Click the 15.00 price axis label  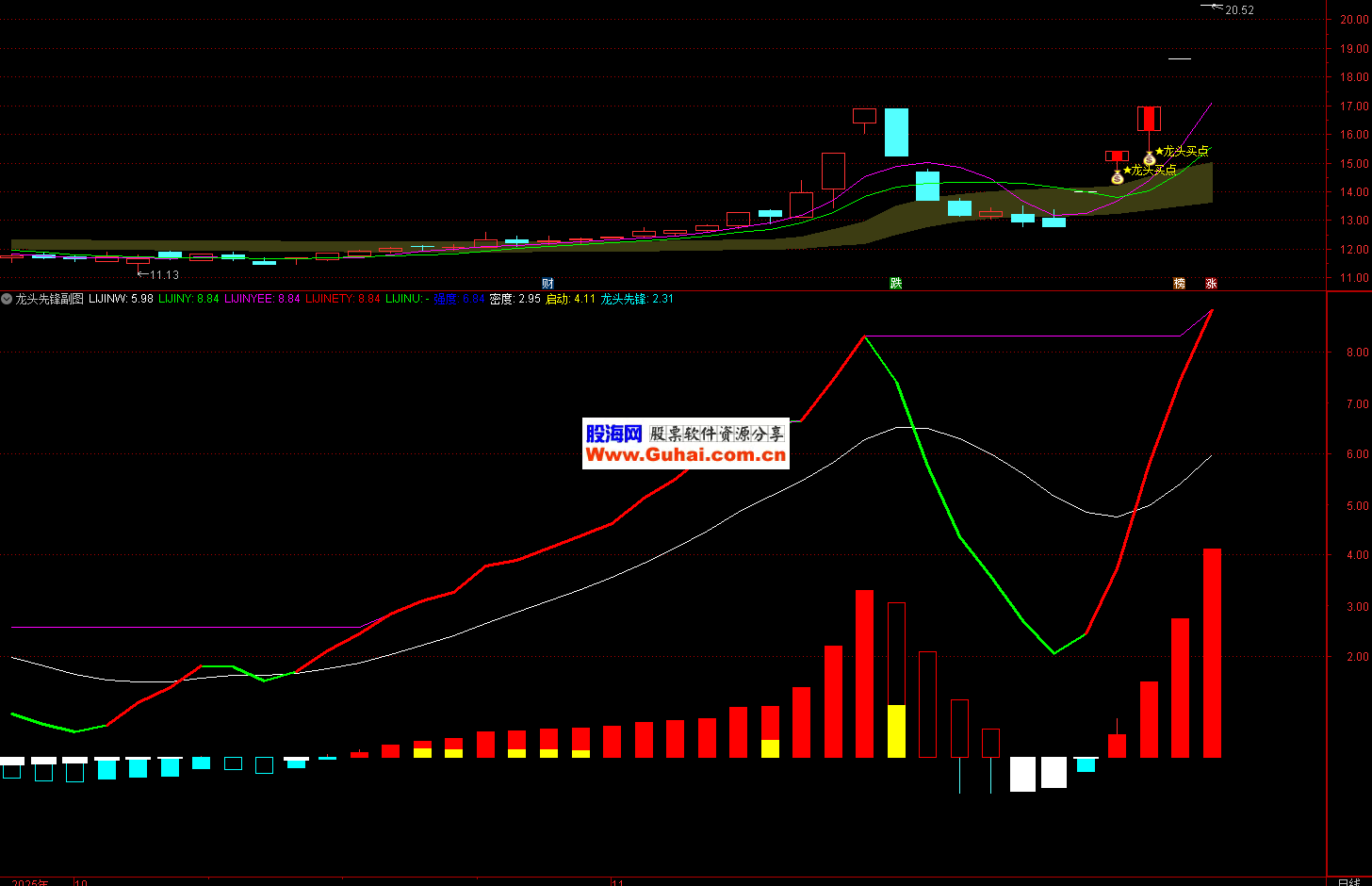pos(1355,164)
